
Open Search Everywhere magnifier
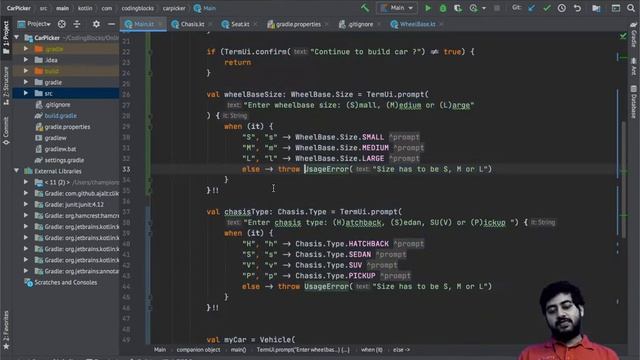(x=631, y=8)
